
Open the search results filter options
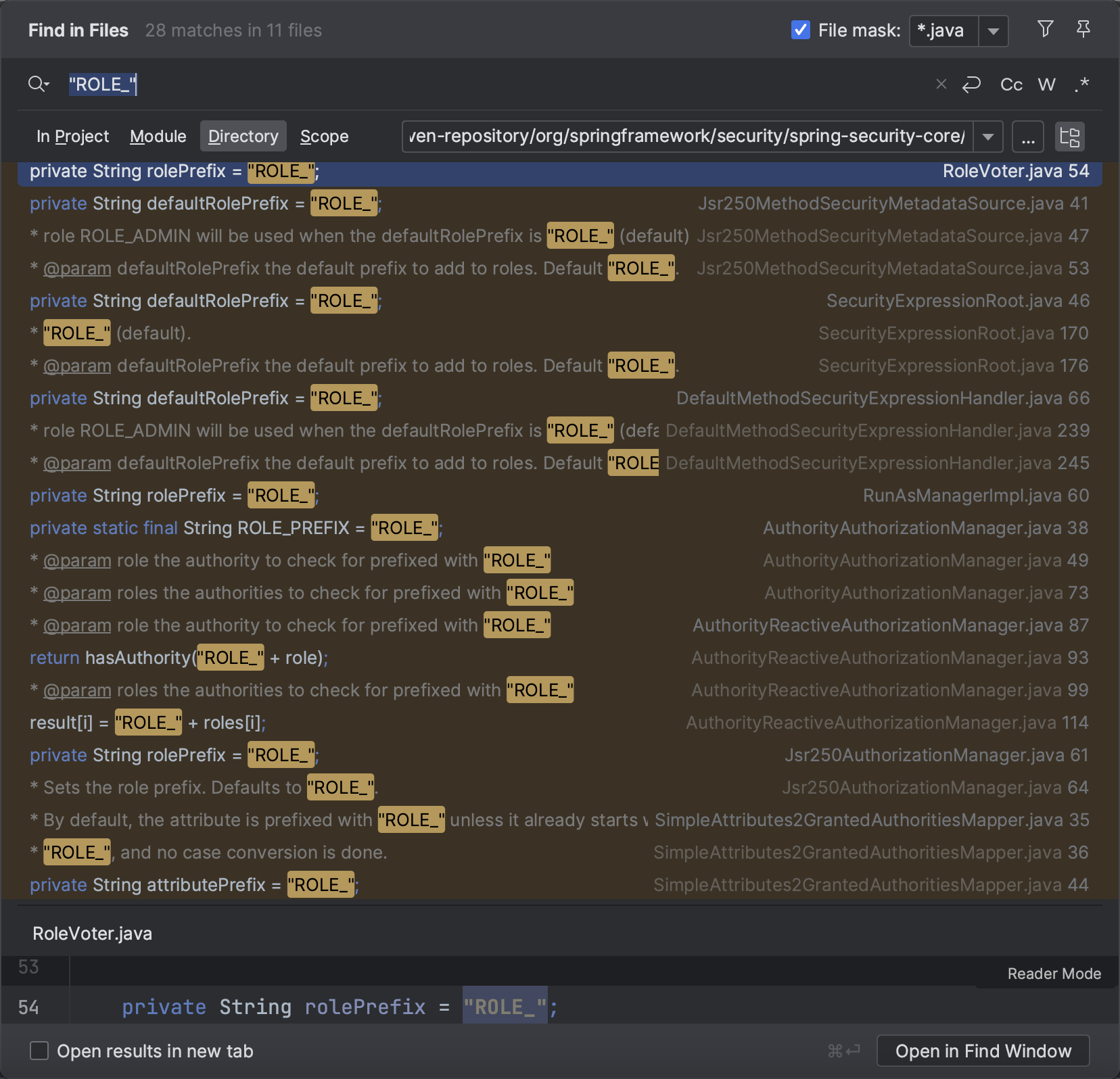[x=1046, y=29]
